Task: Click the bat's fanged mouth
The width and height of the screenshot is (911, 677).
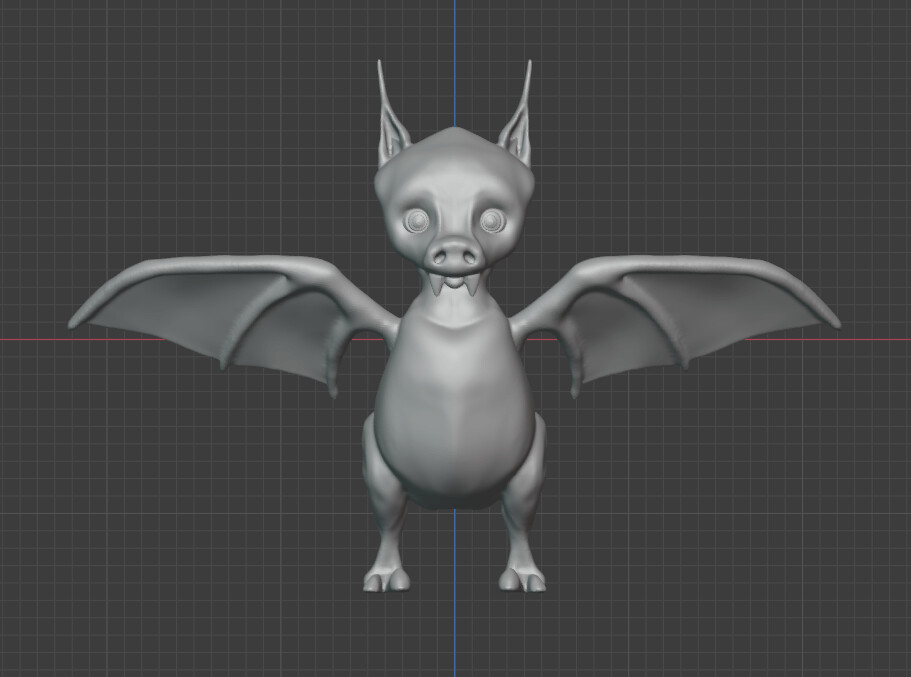Action: (455, 282)
